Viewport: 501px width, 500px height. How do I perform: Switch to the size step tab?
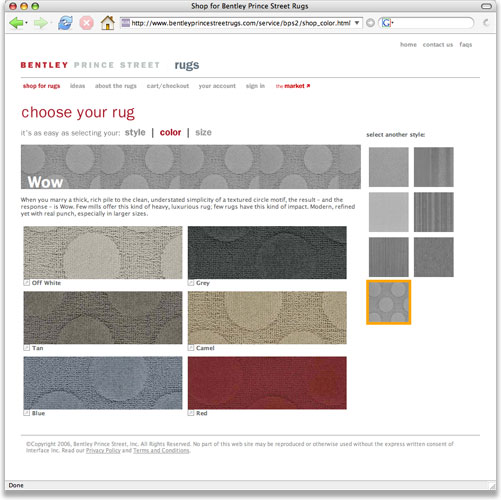pos(203,132)
